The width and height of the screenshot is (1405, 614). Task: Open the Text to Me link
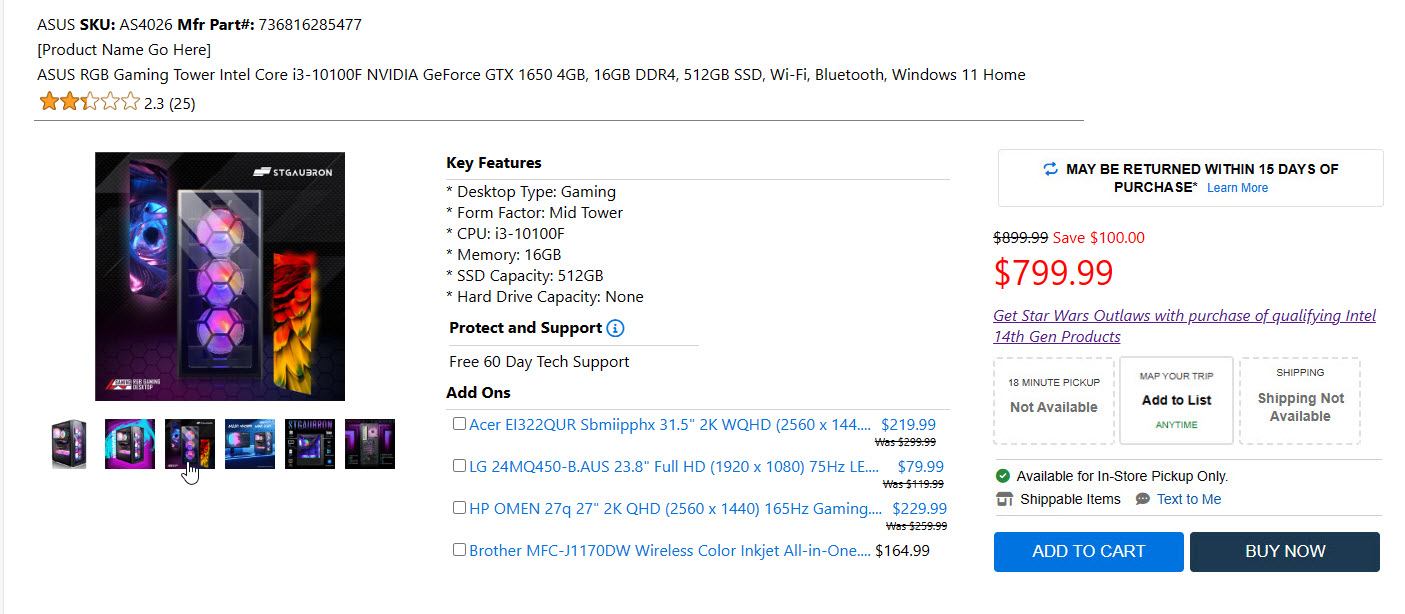(1188, 499)
